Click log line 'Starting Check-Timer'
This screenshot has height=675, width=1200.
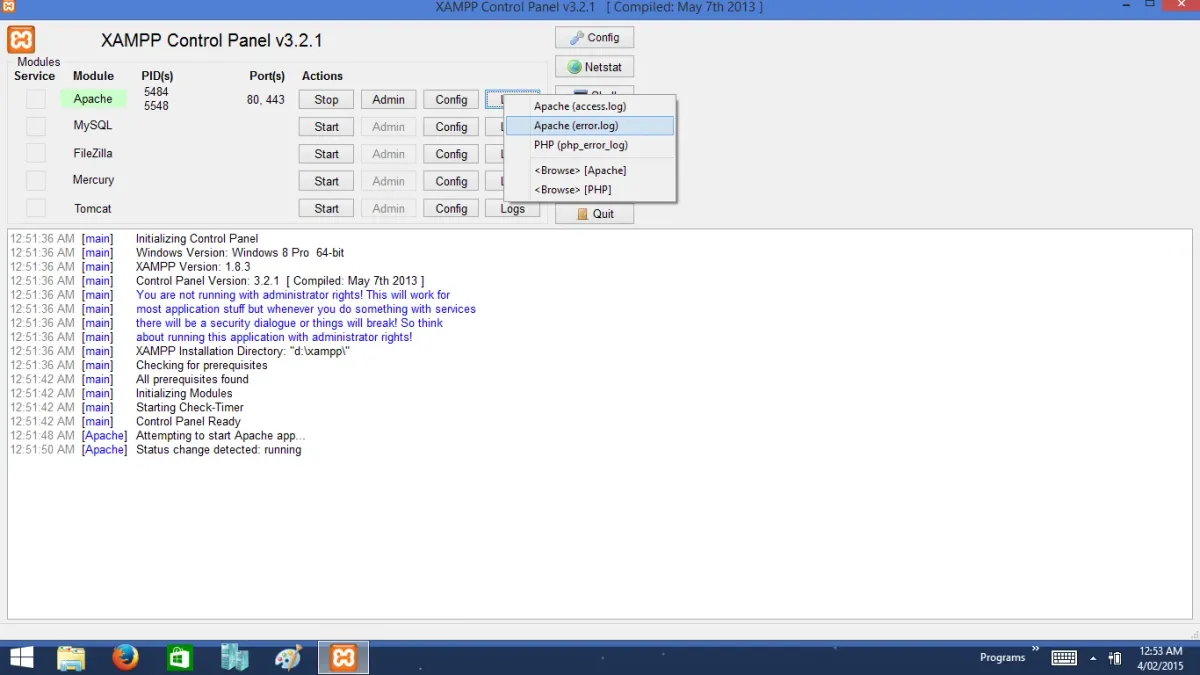(190, 408)
